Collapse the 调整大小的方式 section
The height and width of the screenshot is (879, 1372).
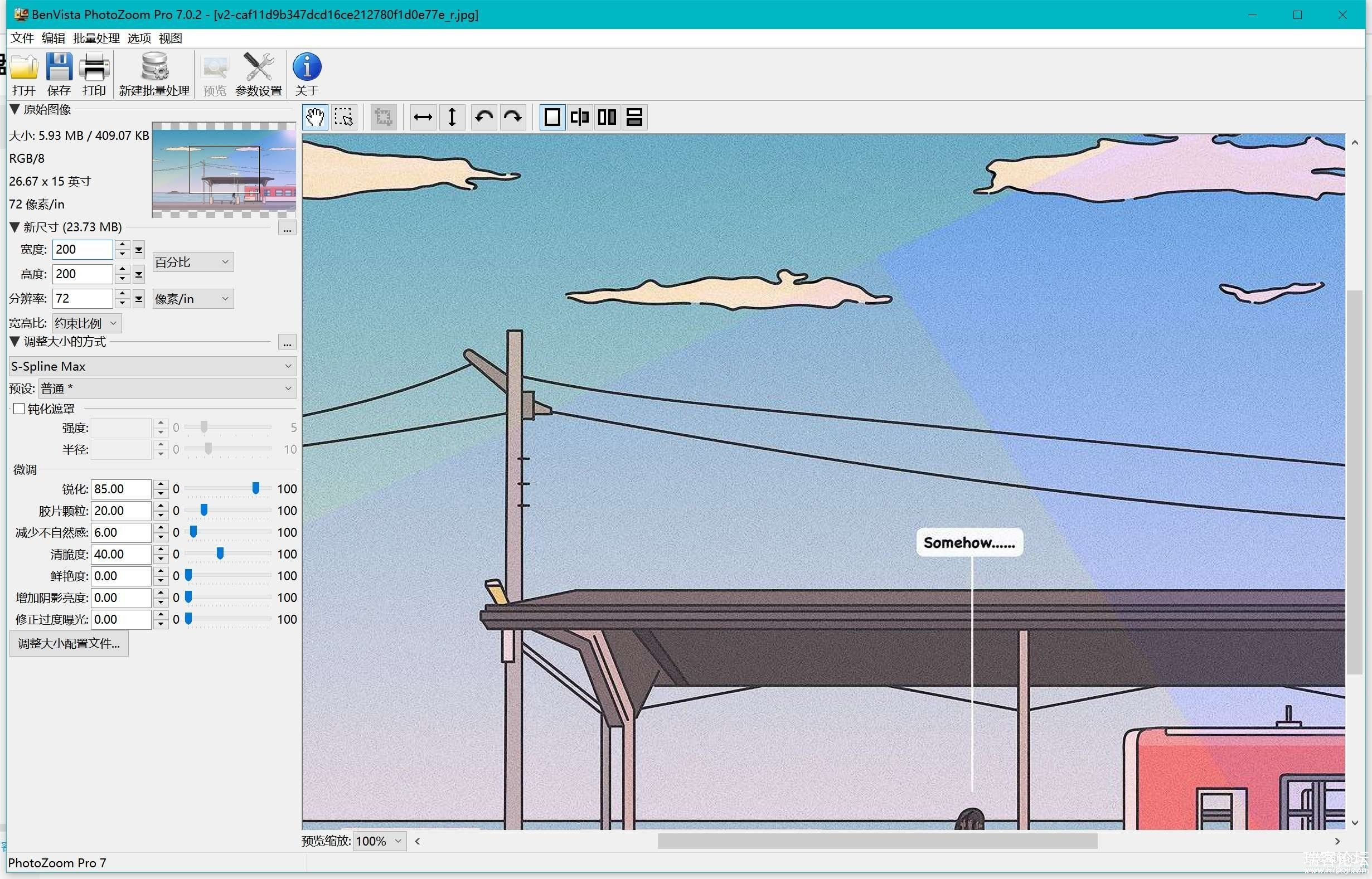[x=15, y=341]
